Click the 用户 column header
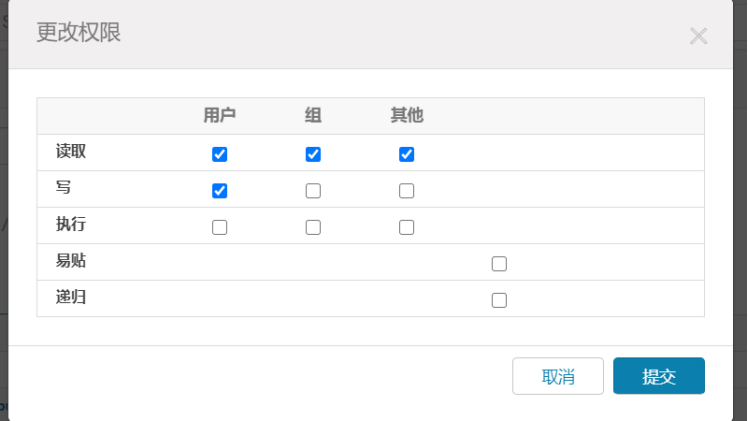Image resolution: width=748 pixels, height=421 pixels. (x=220, y=116)
